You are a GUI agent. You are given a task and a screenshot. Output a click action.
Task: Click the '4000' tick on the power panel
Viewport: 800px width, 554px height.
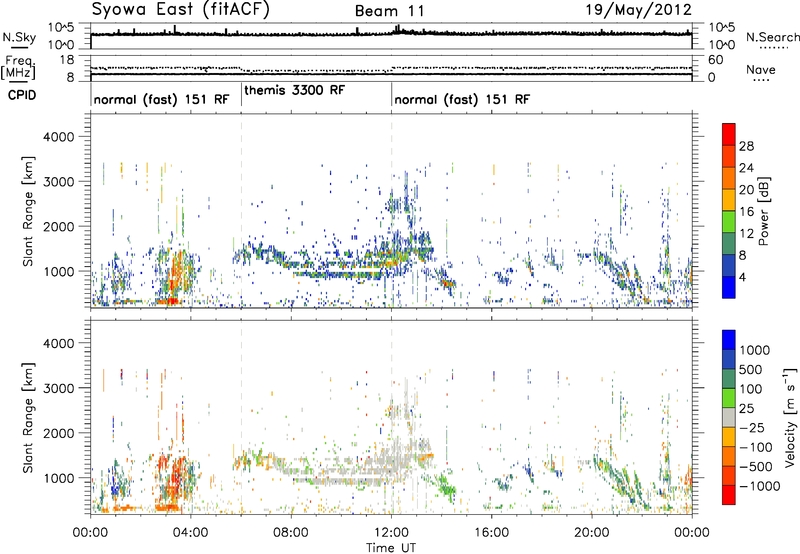58,137
